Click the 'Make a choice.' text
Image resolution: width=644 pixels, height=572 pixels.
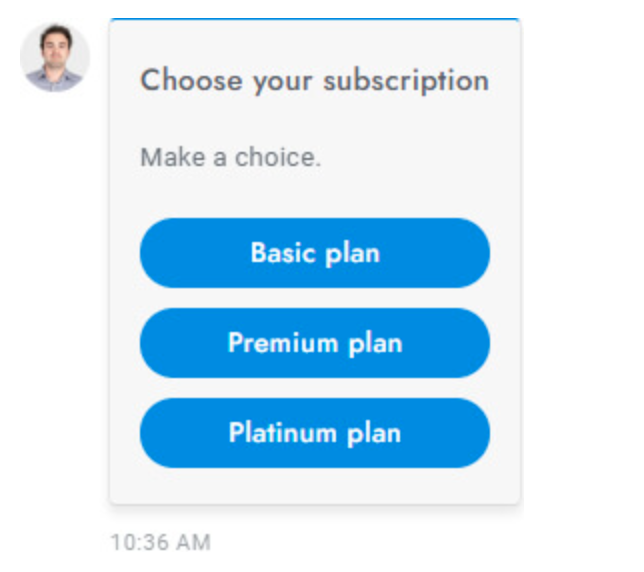[x=230, y=157]
